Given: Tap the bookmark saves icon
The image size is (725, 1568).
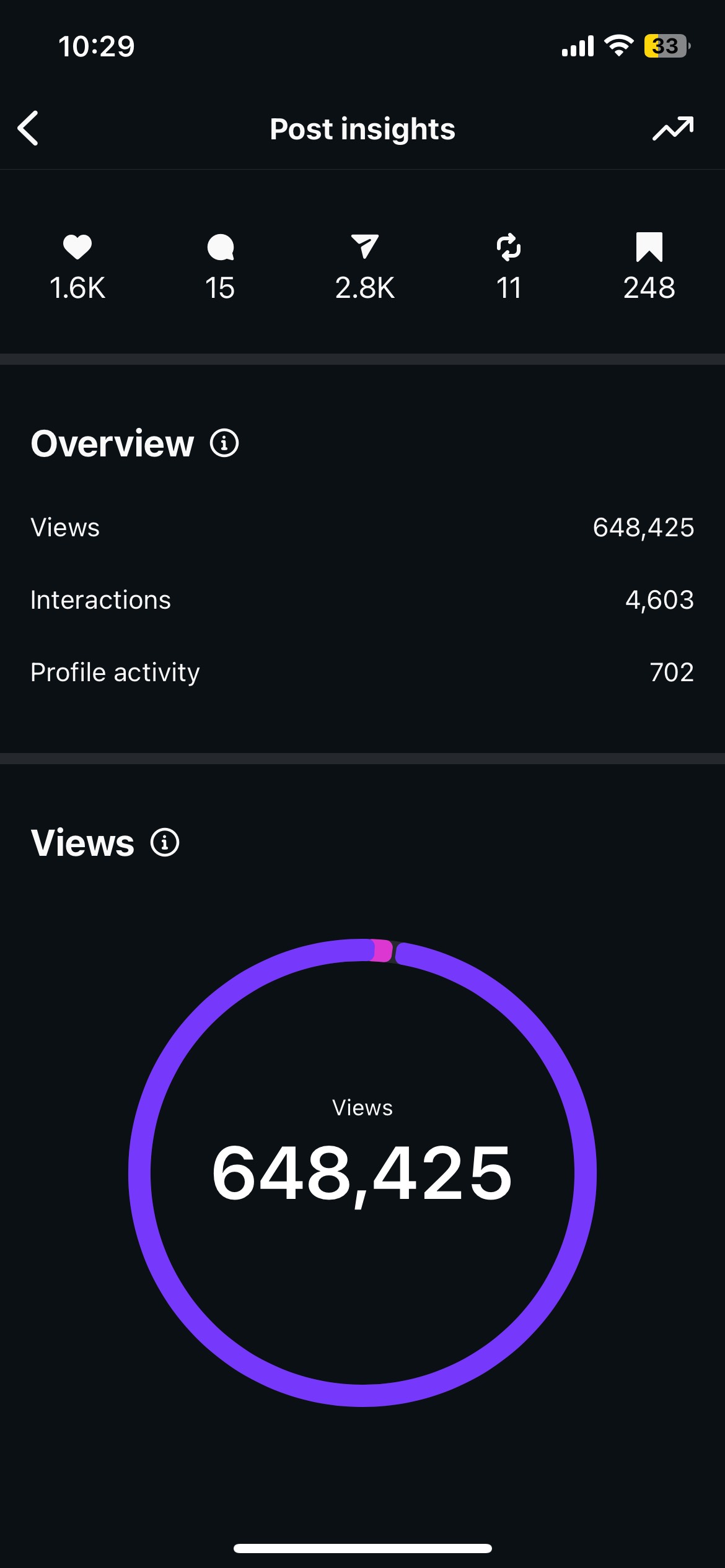Looking at the screenshot, I should [649, 247].
